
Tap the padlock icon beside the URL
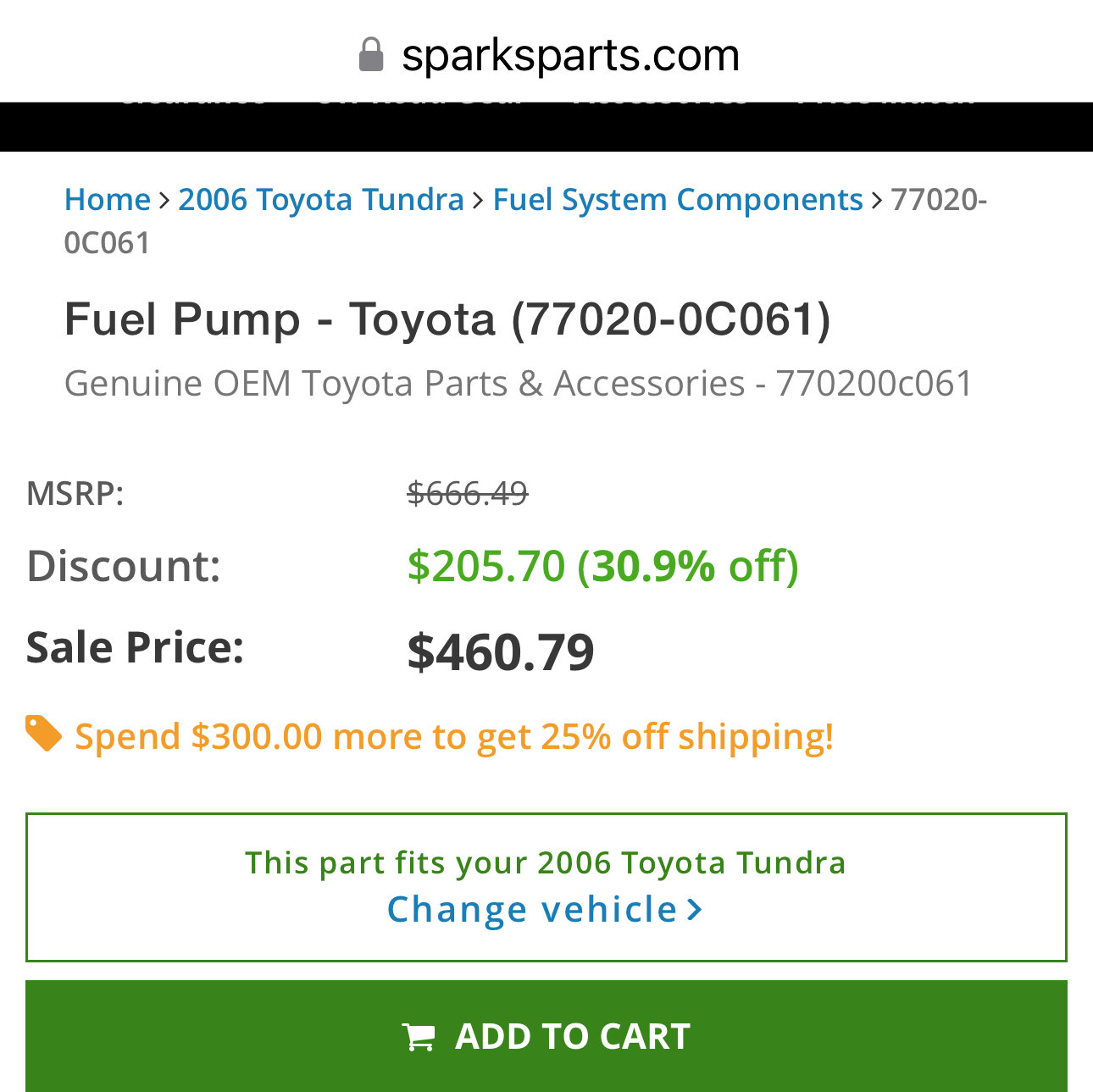[x=371, y=54]
